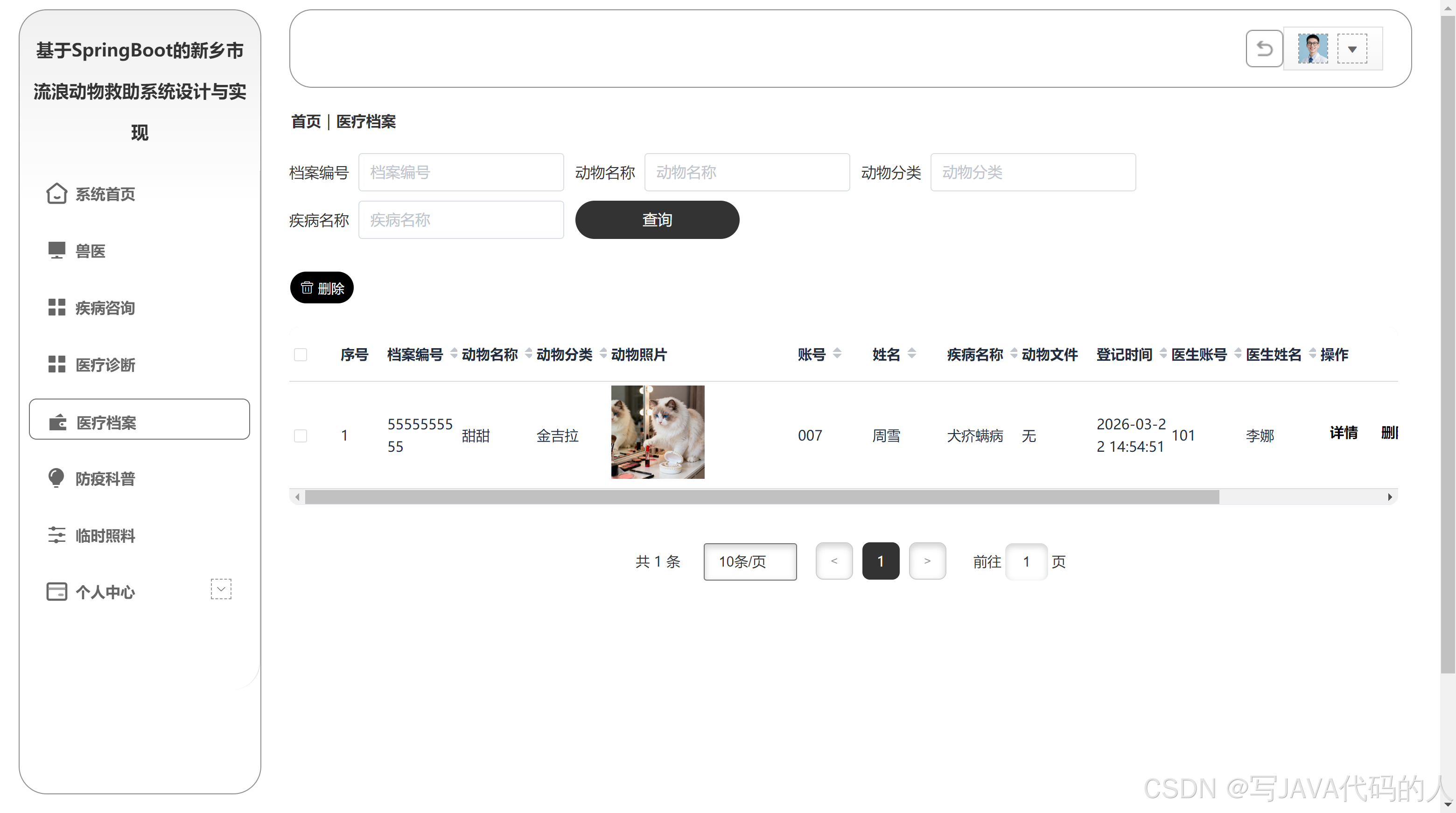Select page 1 in pagination
1456x813 pixels.
(880, 561)
